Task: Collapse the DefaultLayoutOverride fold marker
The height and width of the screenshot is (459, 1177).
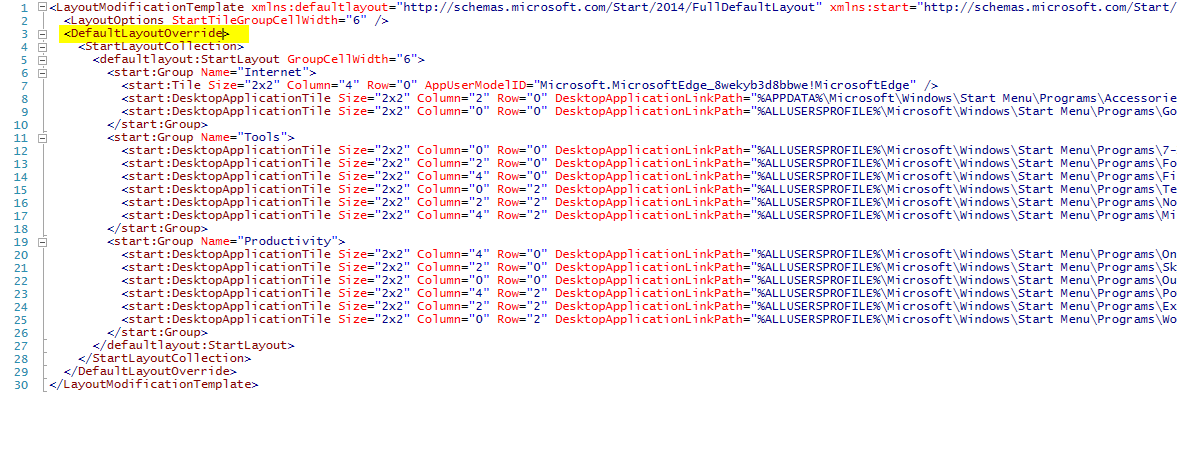Action: 41,34
